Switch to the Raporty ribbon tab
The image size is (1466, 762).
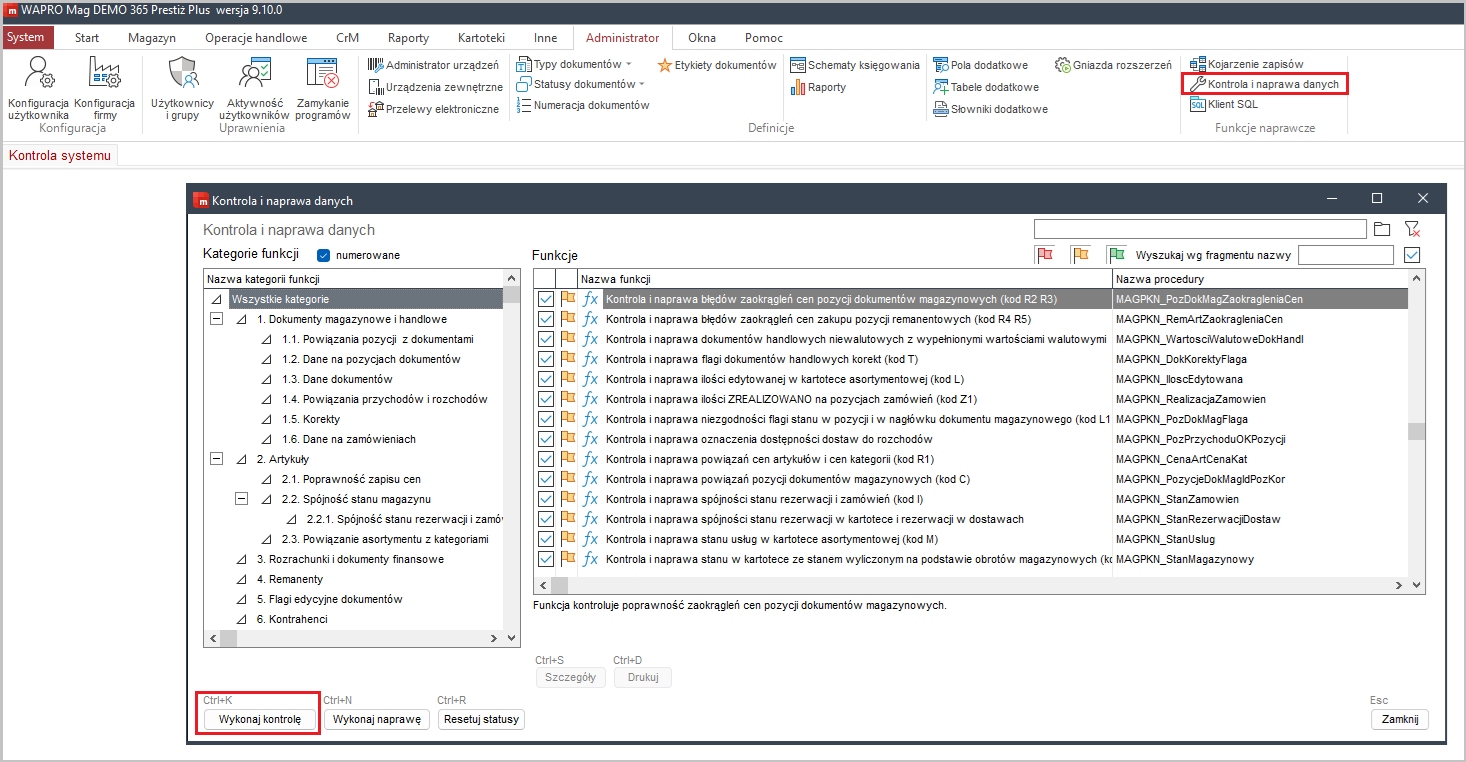coord(408,38)
